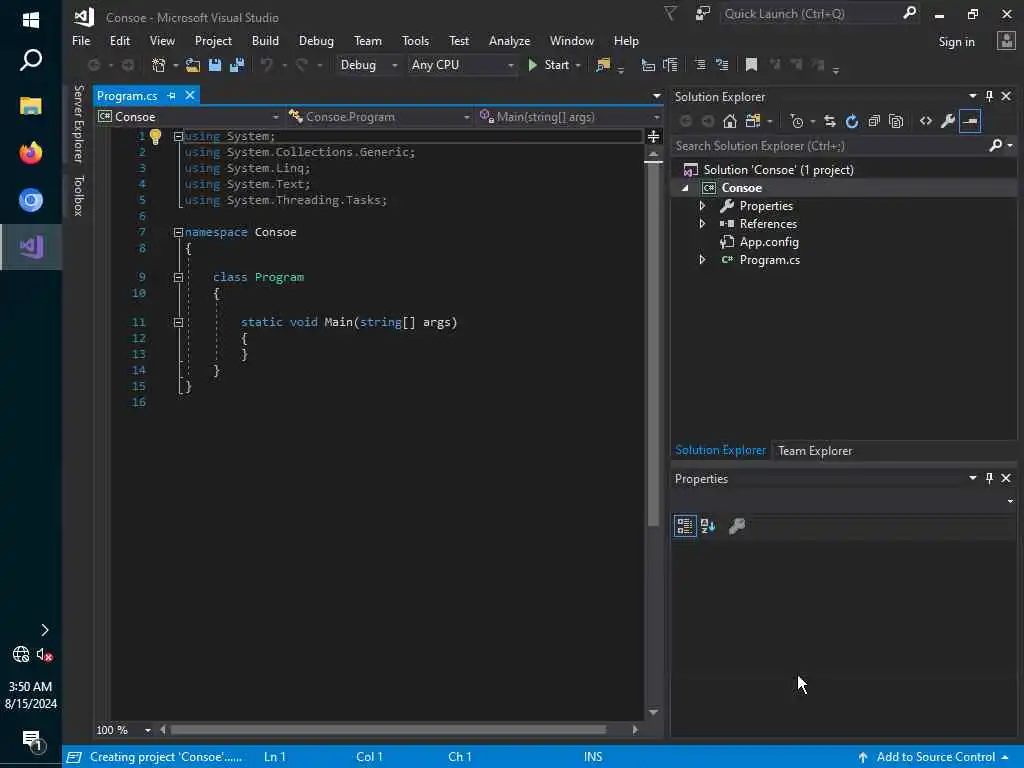Toggle Show All Files in Solution Explorer
Image resolution: width=1024 pixels, height=768 pixels.
896,121
